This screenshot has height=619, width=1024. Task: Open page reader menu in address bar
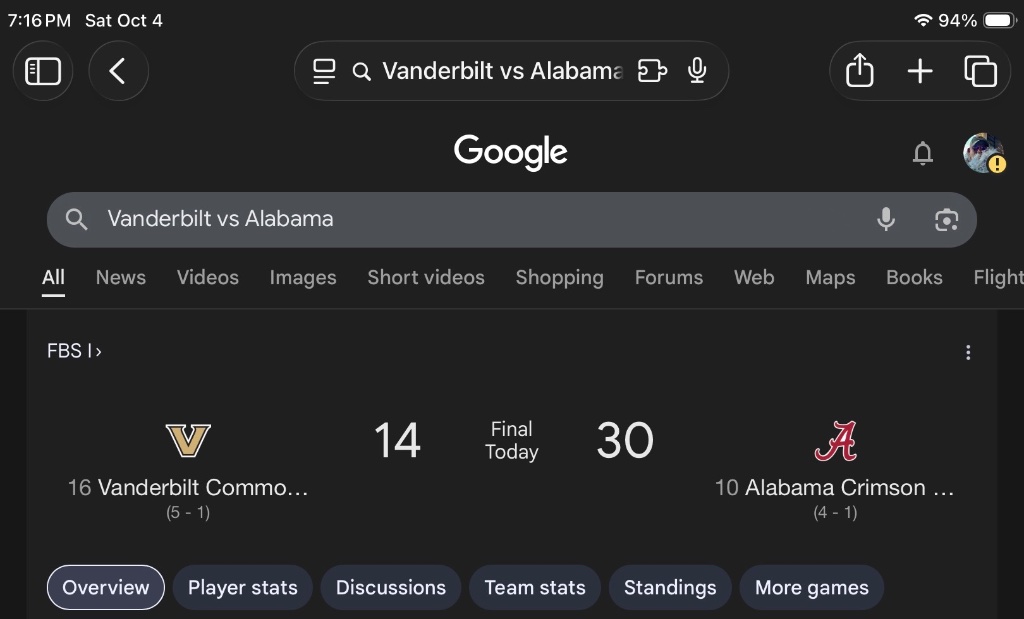tap(324, 71)
